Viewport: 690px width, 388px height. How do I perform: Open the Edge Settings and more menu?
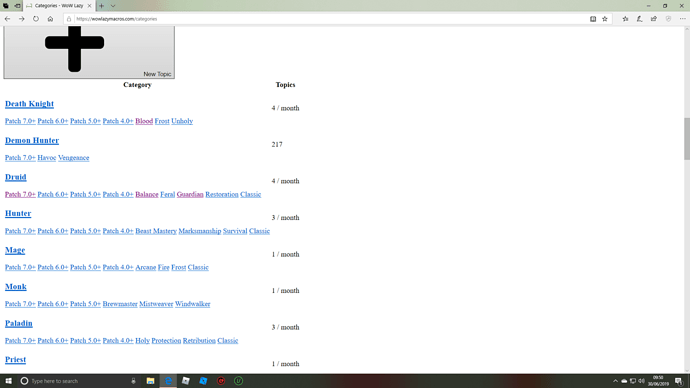point(683,19)
